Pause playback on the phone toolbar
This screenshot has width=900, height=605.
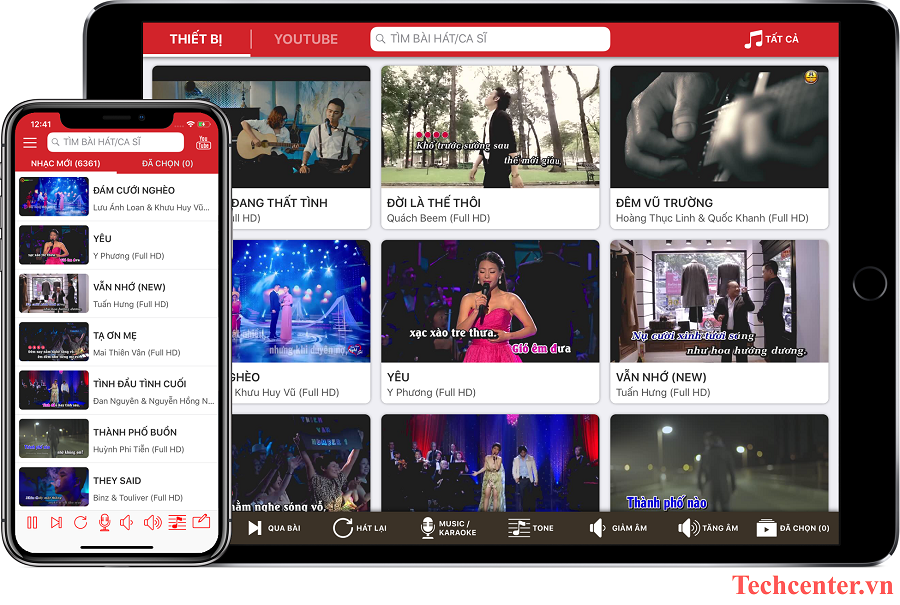pos(32,522)
